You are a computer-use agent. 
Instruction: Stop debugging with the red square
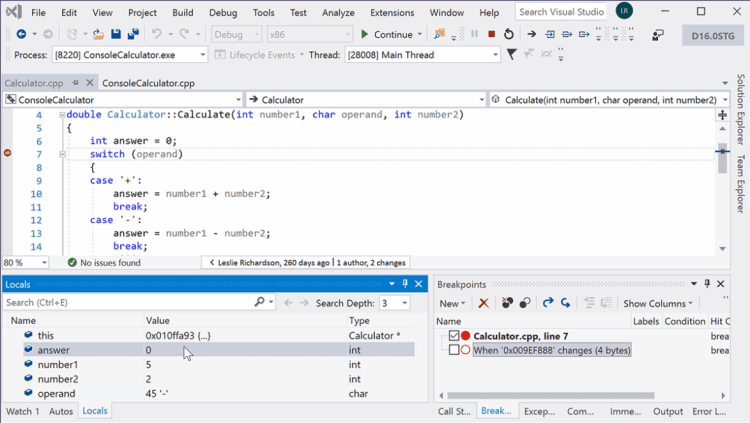491,34
